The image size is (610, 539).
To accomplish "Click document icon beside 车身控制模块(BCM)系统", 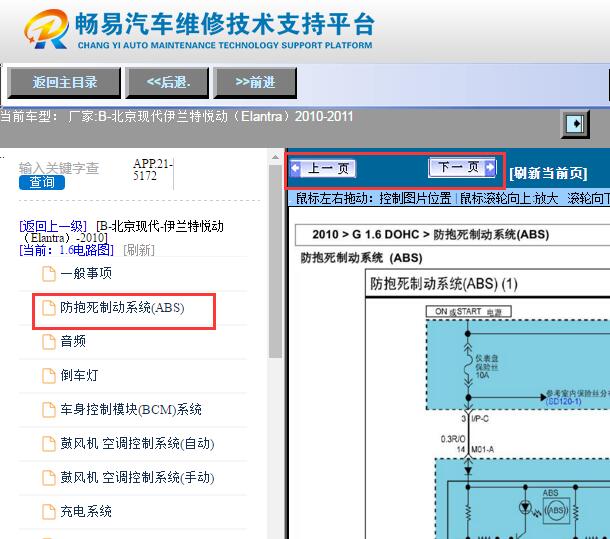I will coord(49,409).
